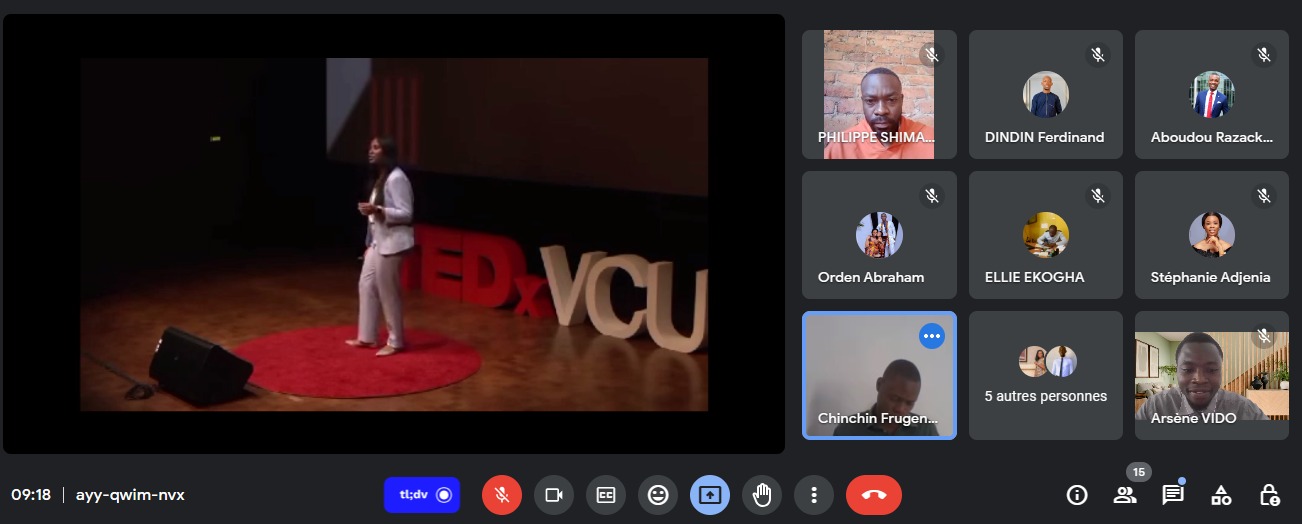Open the activities panel

[1221, 494]
